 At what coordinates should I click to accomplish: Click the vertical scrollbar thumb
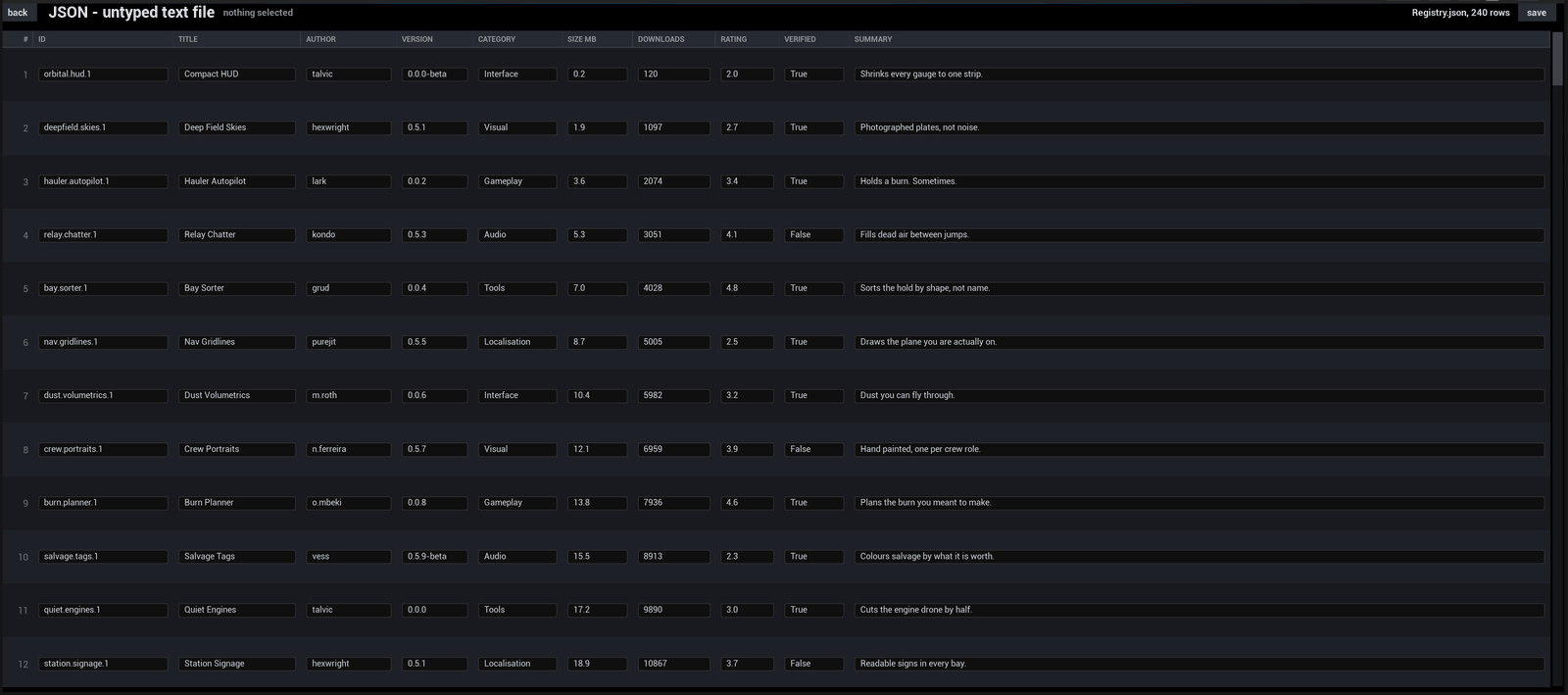pos(1558,59)
